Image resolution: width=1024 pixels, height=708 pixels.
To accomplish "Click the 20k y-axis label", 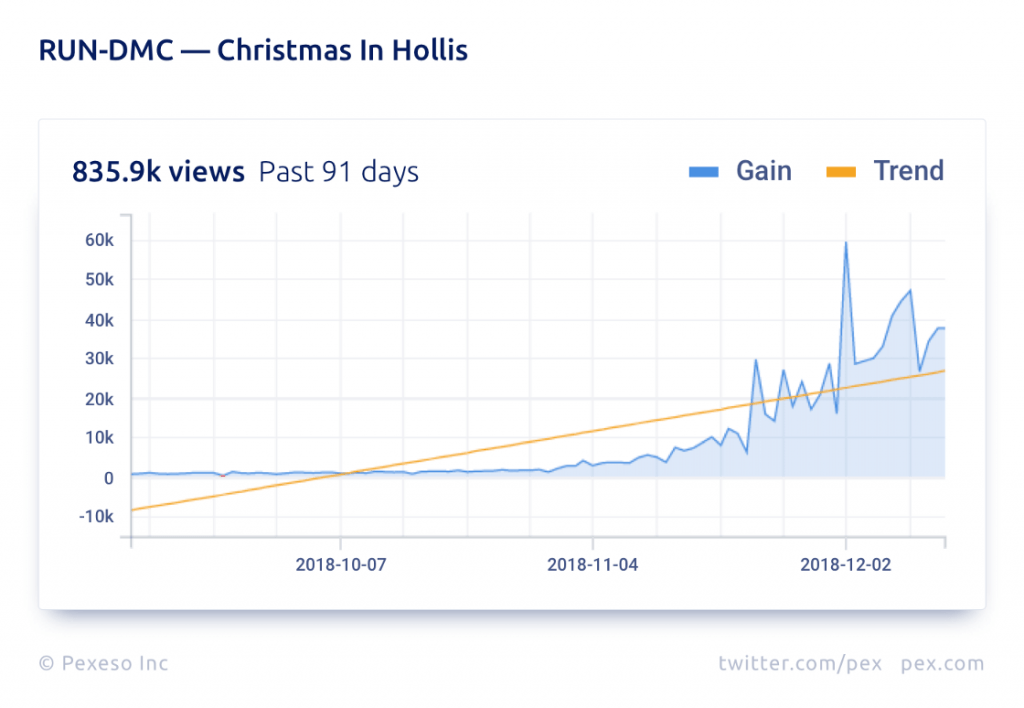I will 98,399.
